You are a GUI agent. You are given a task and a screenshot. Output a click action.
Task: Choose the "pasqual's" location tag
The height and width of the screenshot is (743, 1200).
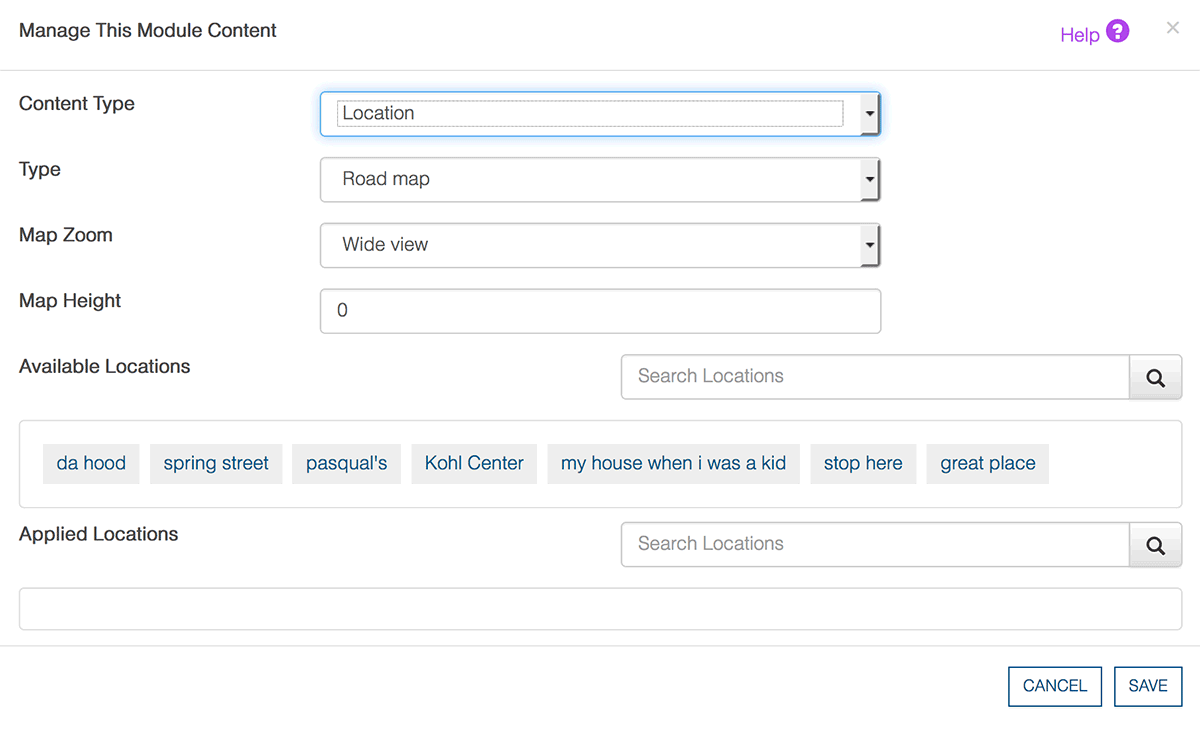[x=346, y=464]
